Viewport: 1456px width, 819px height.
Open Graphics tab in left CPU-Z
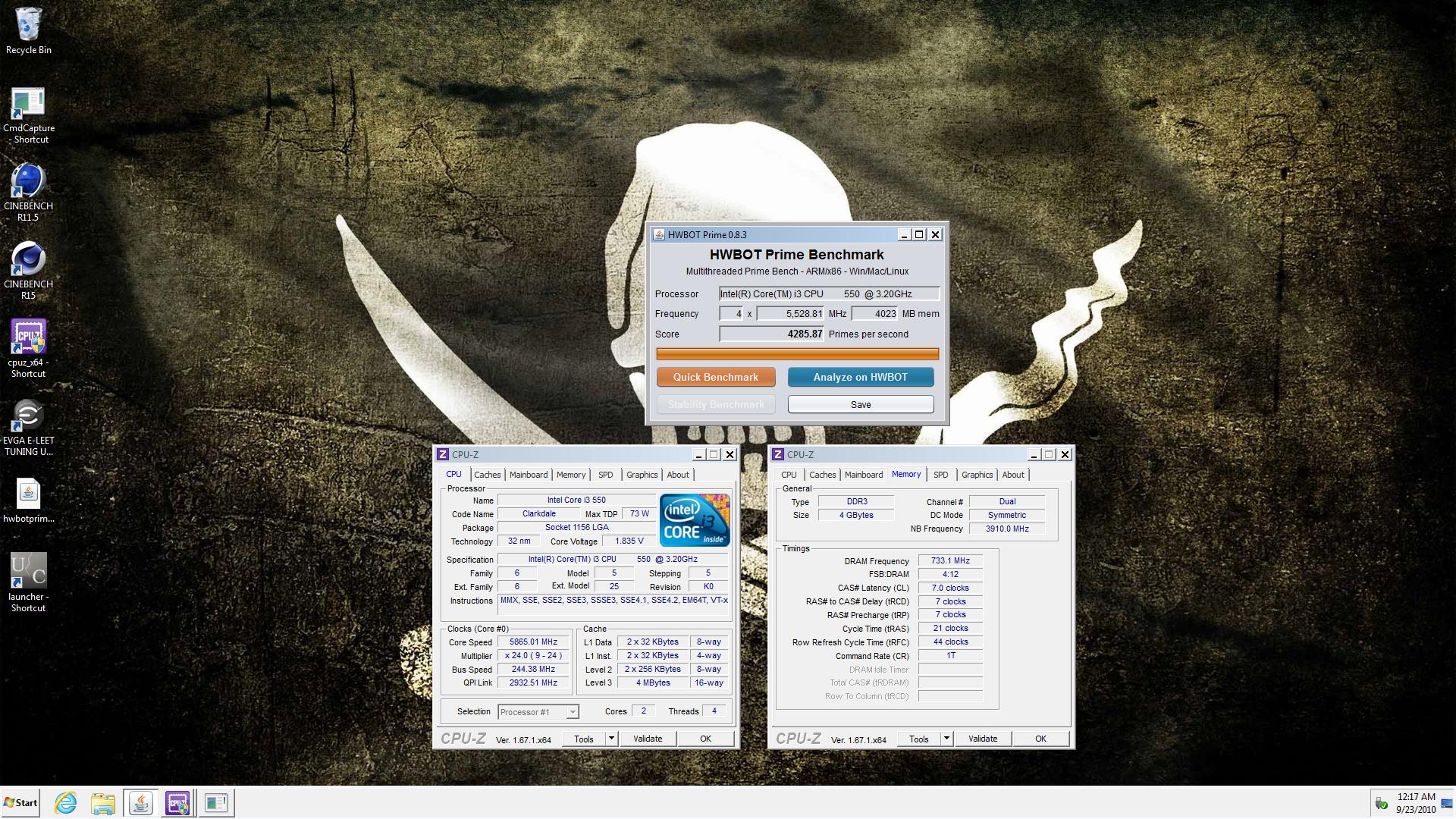coord(642,475)
